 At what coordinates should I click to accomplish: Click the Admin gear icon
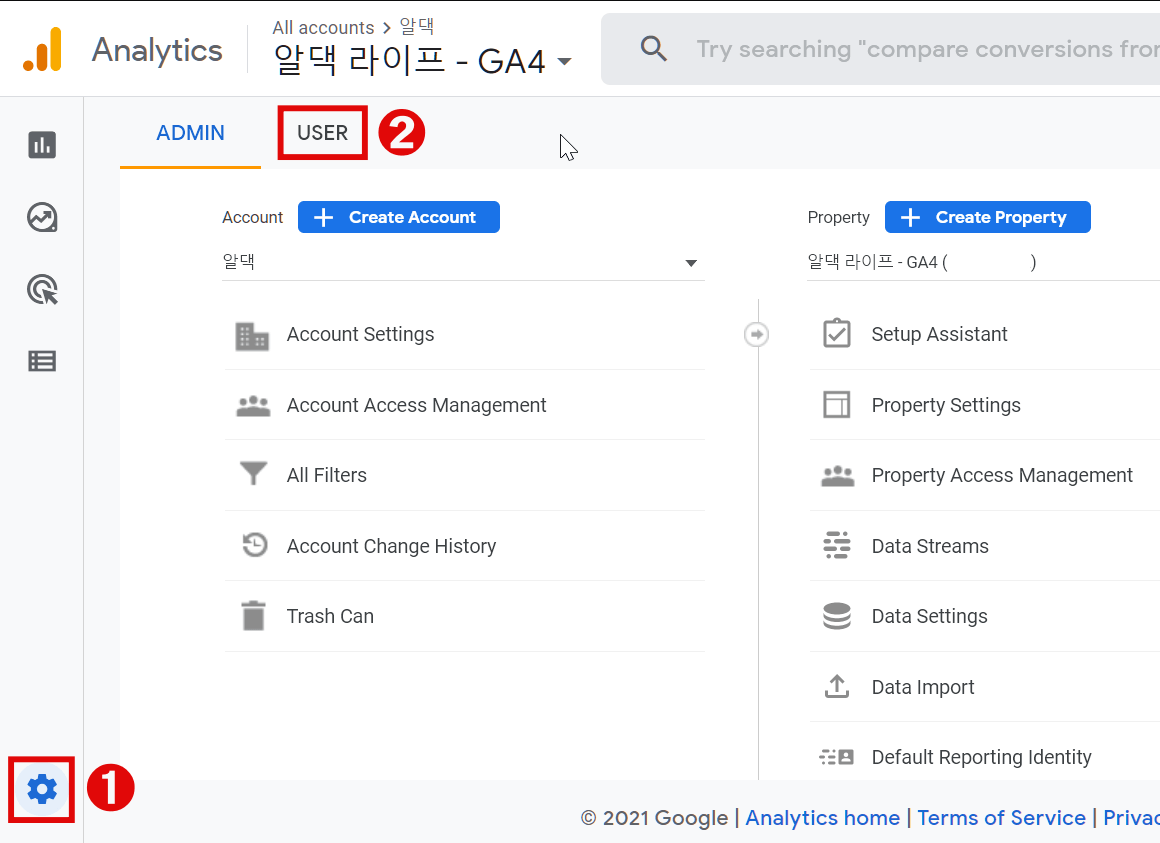point(42,790)
